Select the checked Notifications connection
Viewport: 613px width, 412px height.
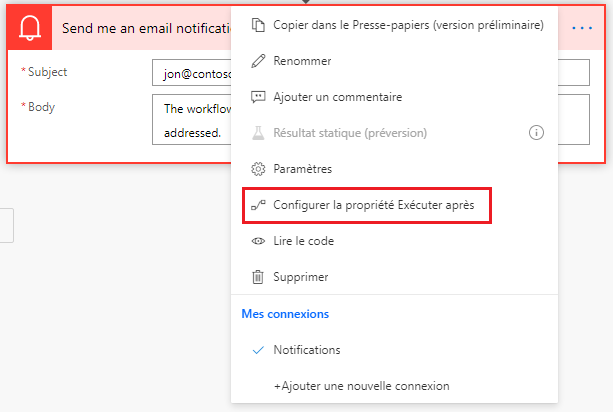pyautogui.click(x=306, y=350)
